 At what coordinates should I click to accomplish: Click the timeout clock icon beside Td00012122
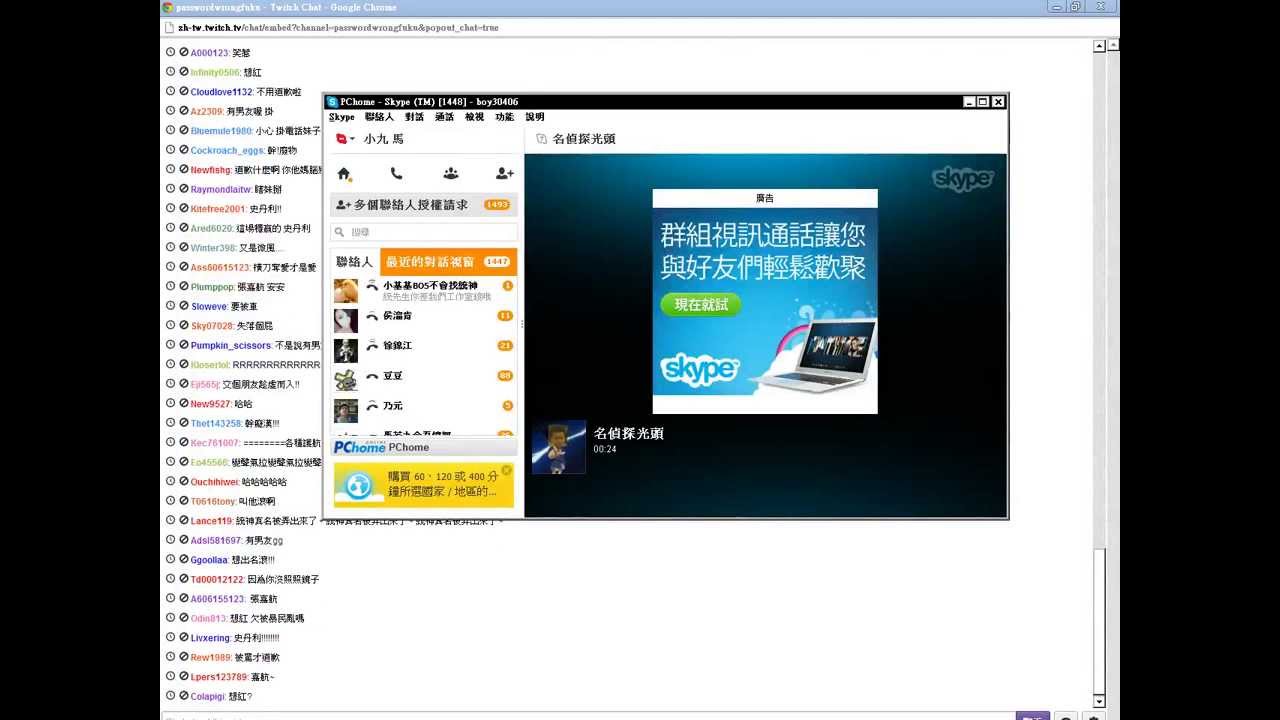[171, 579]
